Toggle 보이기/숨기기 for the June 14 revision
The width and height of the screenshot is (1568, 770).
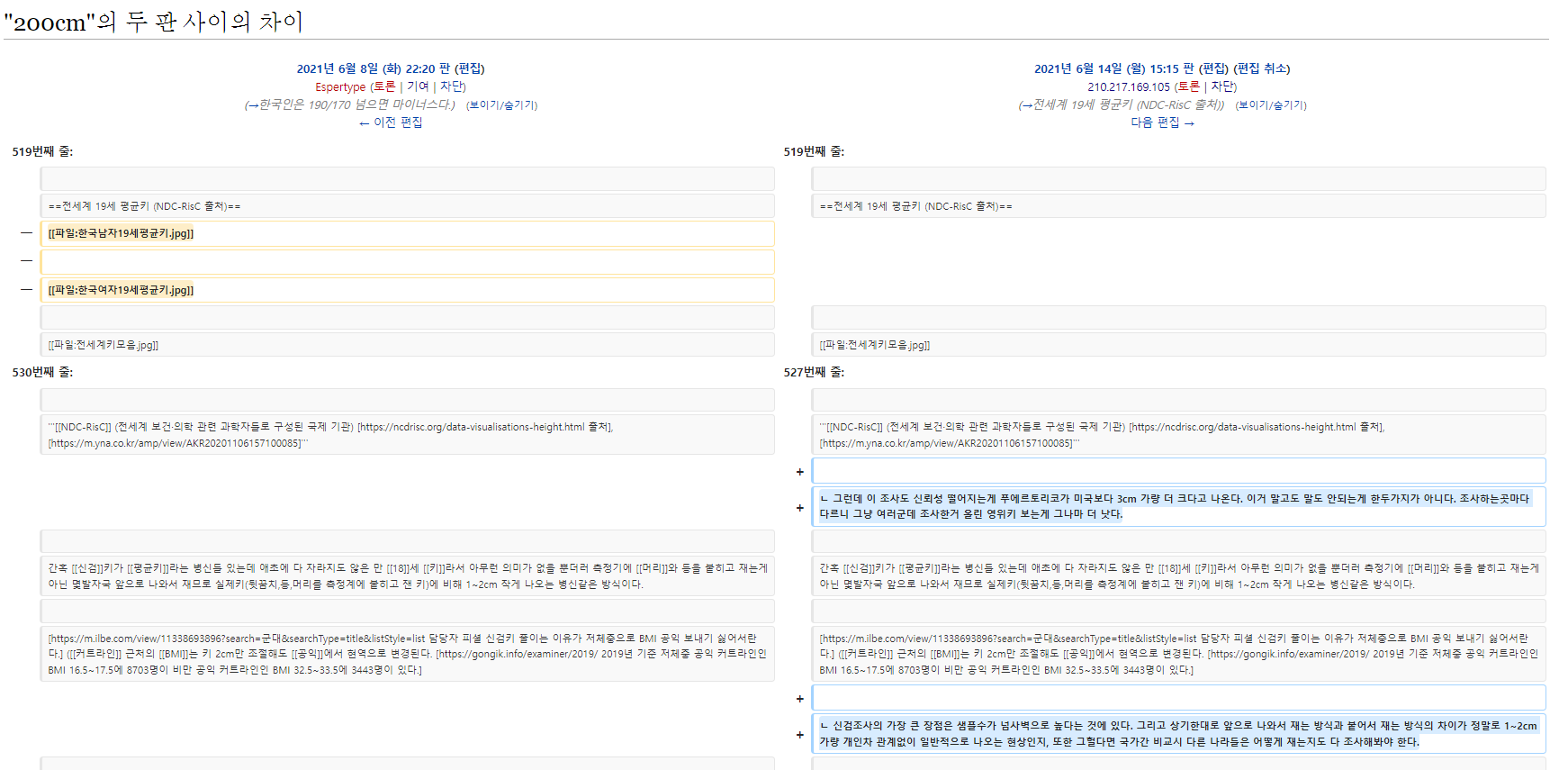coord(1270,105)
